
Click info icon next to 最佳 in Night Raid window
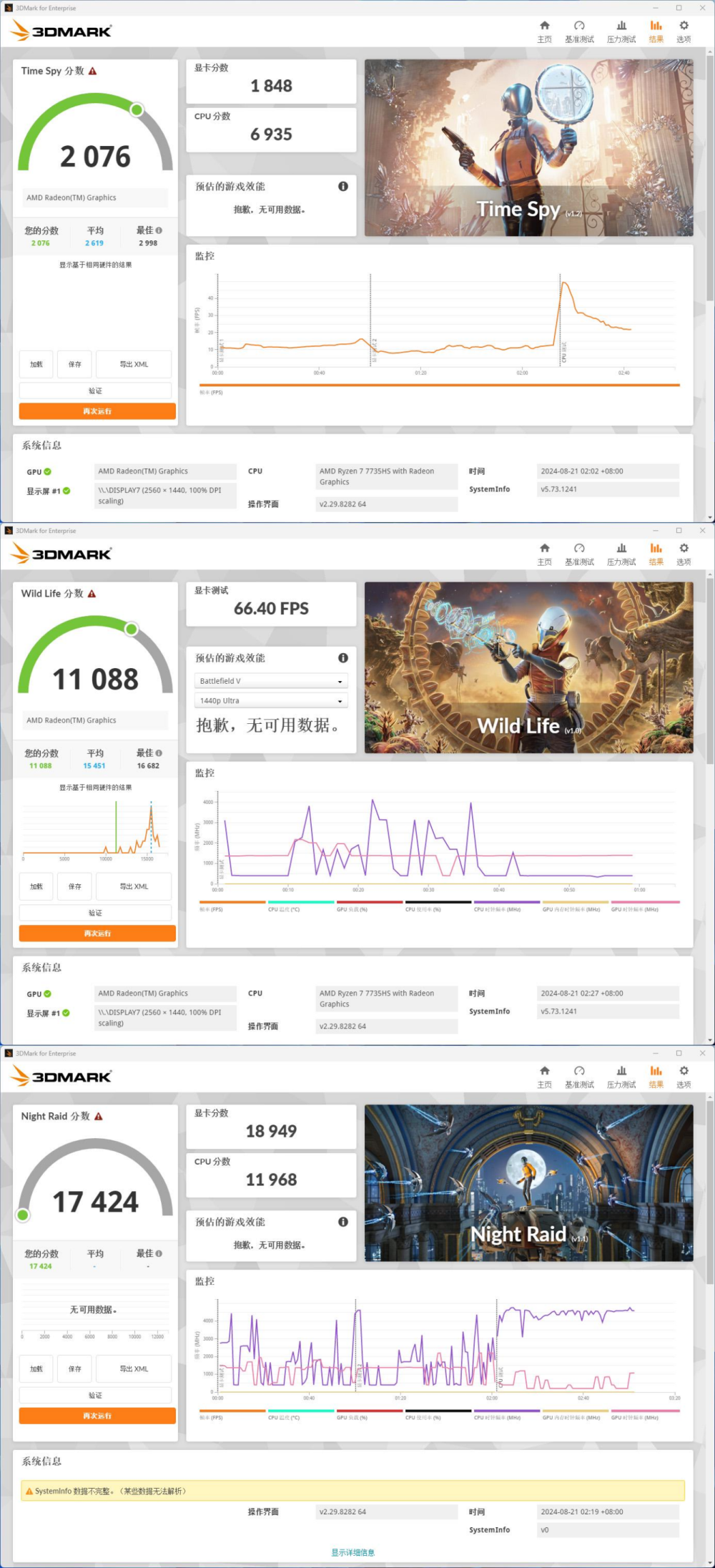(x=159, y=1253)
